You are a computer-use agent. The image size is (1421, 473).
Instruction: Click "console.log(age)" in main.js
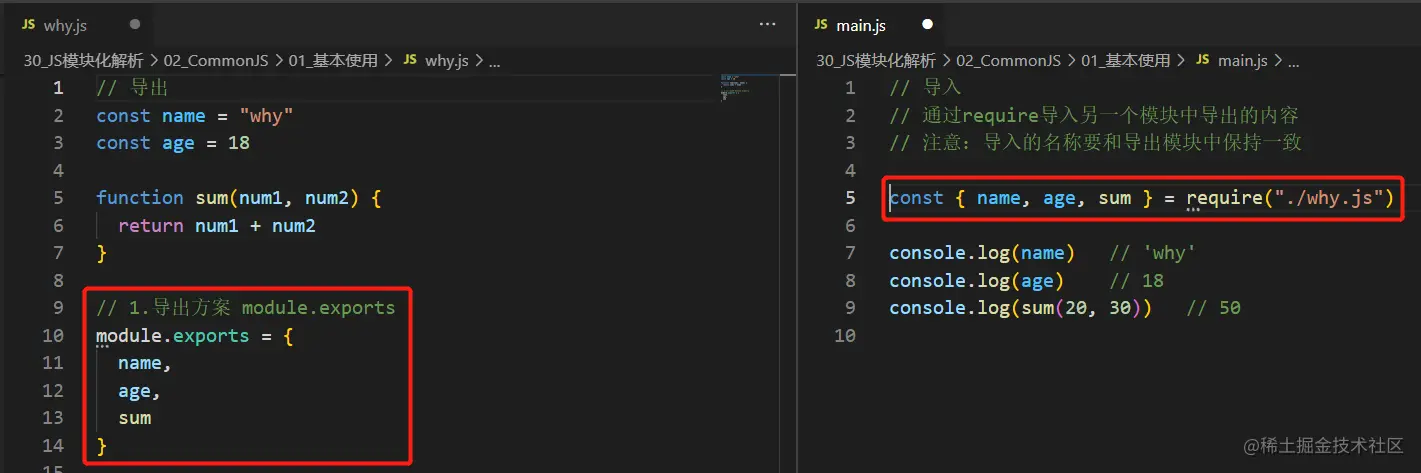click(x=977, y=281)
